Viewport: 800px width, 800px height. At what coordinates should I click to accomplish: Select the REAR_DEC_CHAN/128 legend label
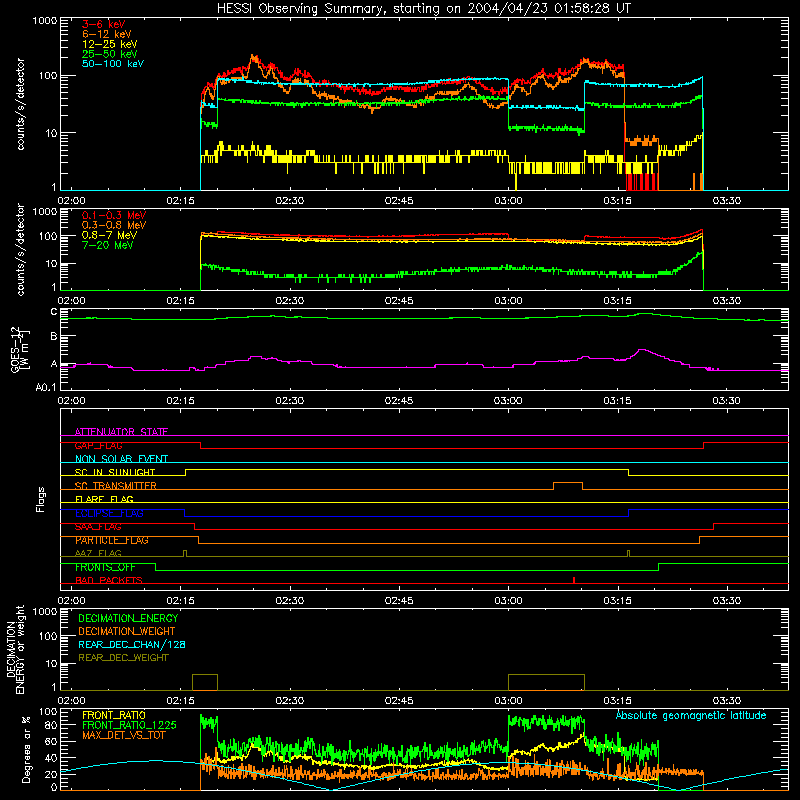132,644
